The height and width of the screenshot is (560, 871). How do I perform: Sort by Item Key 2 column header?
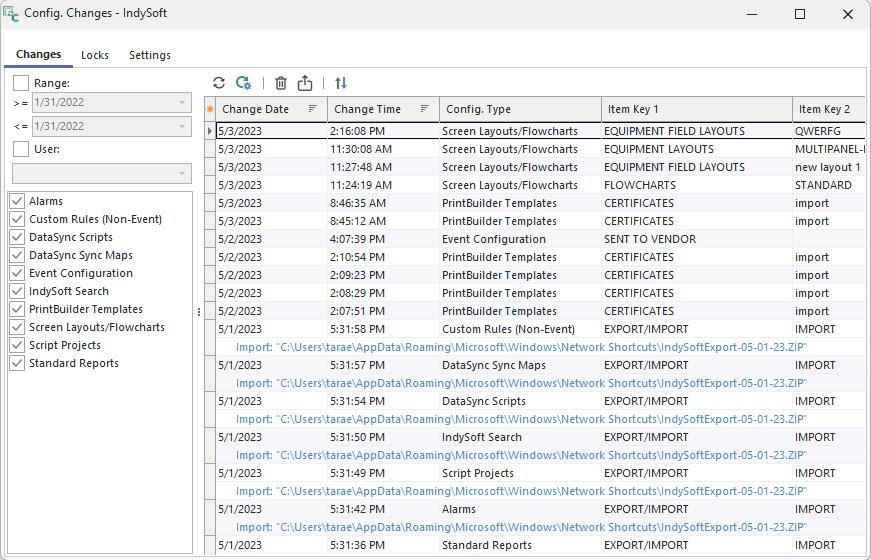pos(829,109)
